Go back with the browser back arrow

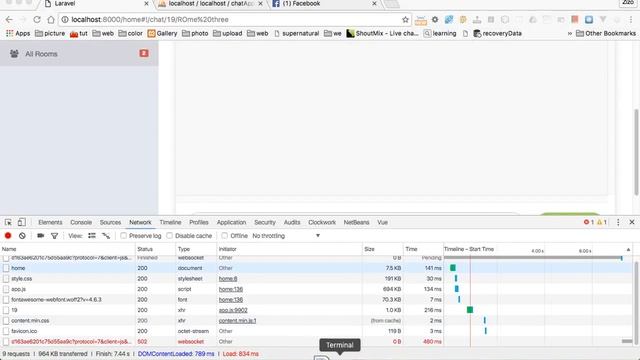tap(9, 20)
